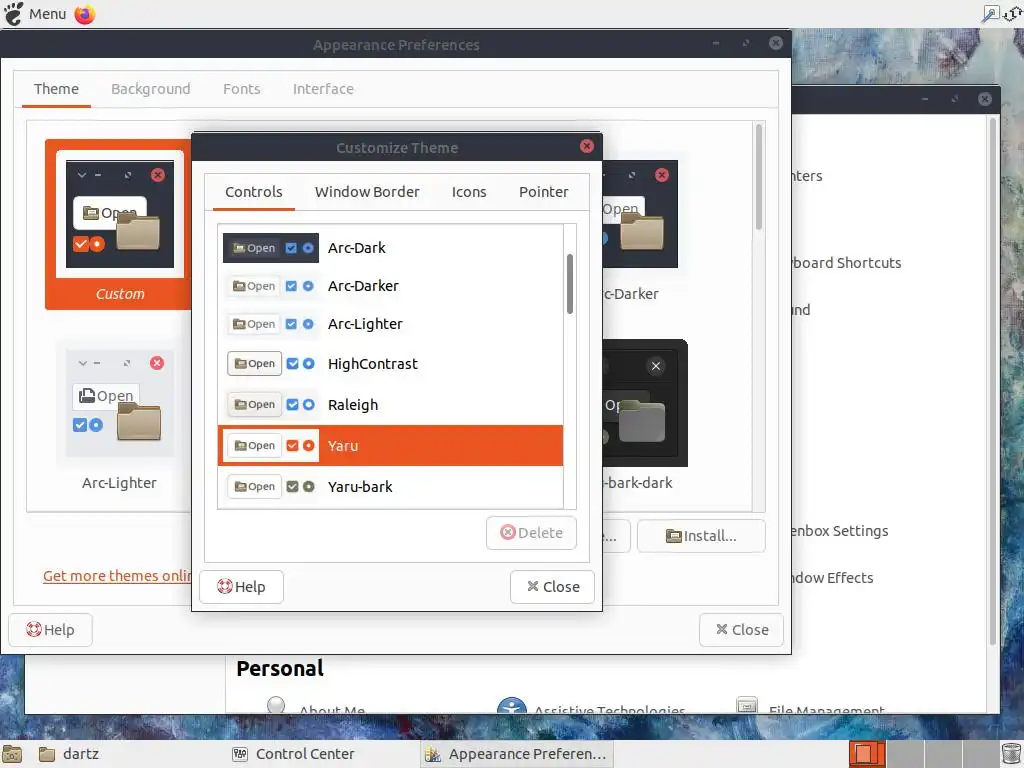Select the Arc-Dark controls theme row
The image size is (1024, 768).
(391, 248)
